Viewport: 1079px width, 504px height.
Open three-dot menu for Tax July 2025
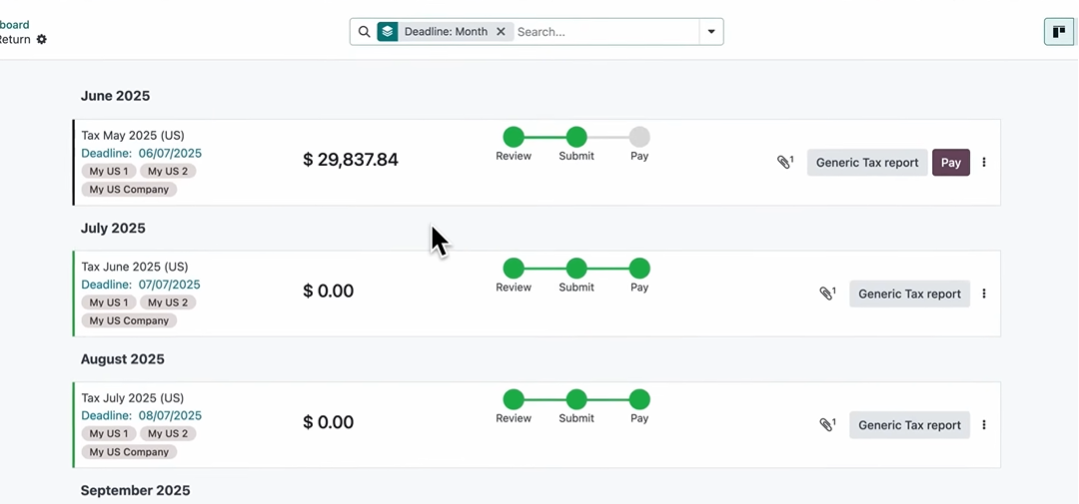[x=984, y=424]
